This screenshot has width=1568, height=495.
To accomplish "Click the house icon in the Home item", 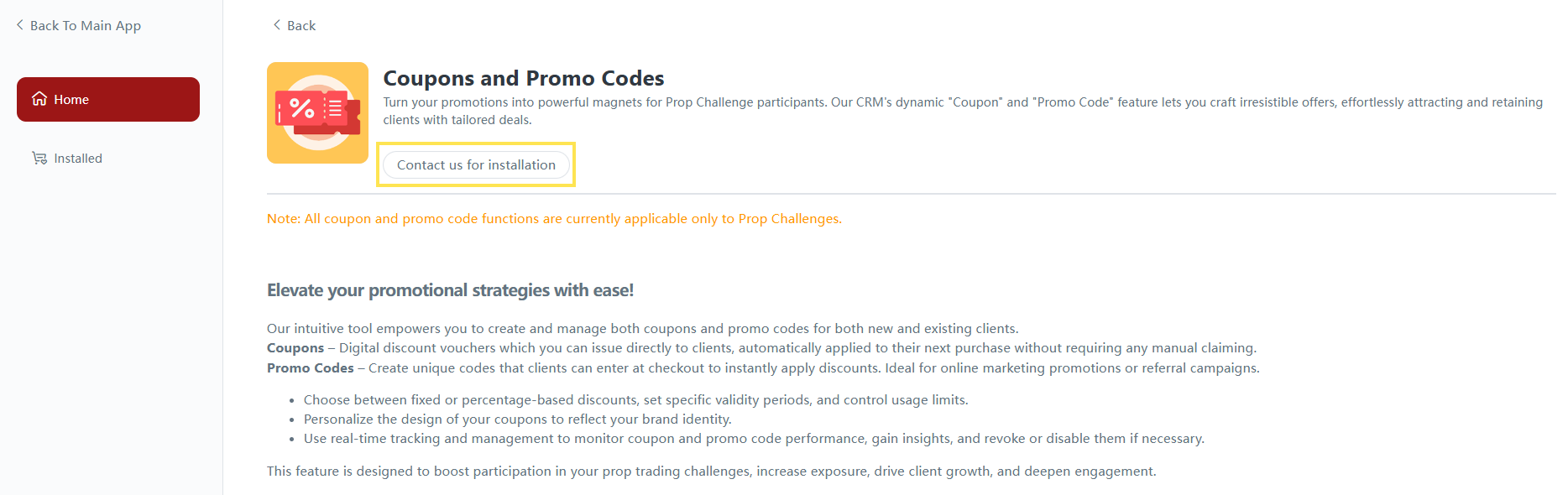I will (x=39, y=99).
